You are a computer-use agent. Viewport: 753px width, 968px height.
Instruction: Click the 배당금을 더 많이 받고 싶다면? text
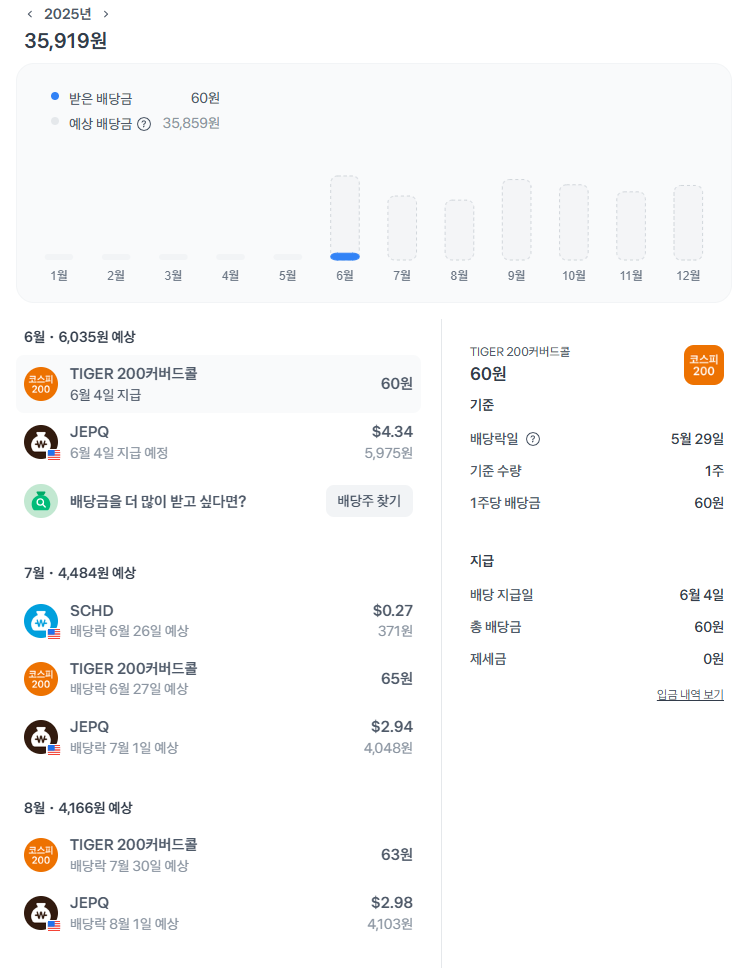pos(158,501)
